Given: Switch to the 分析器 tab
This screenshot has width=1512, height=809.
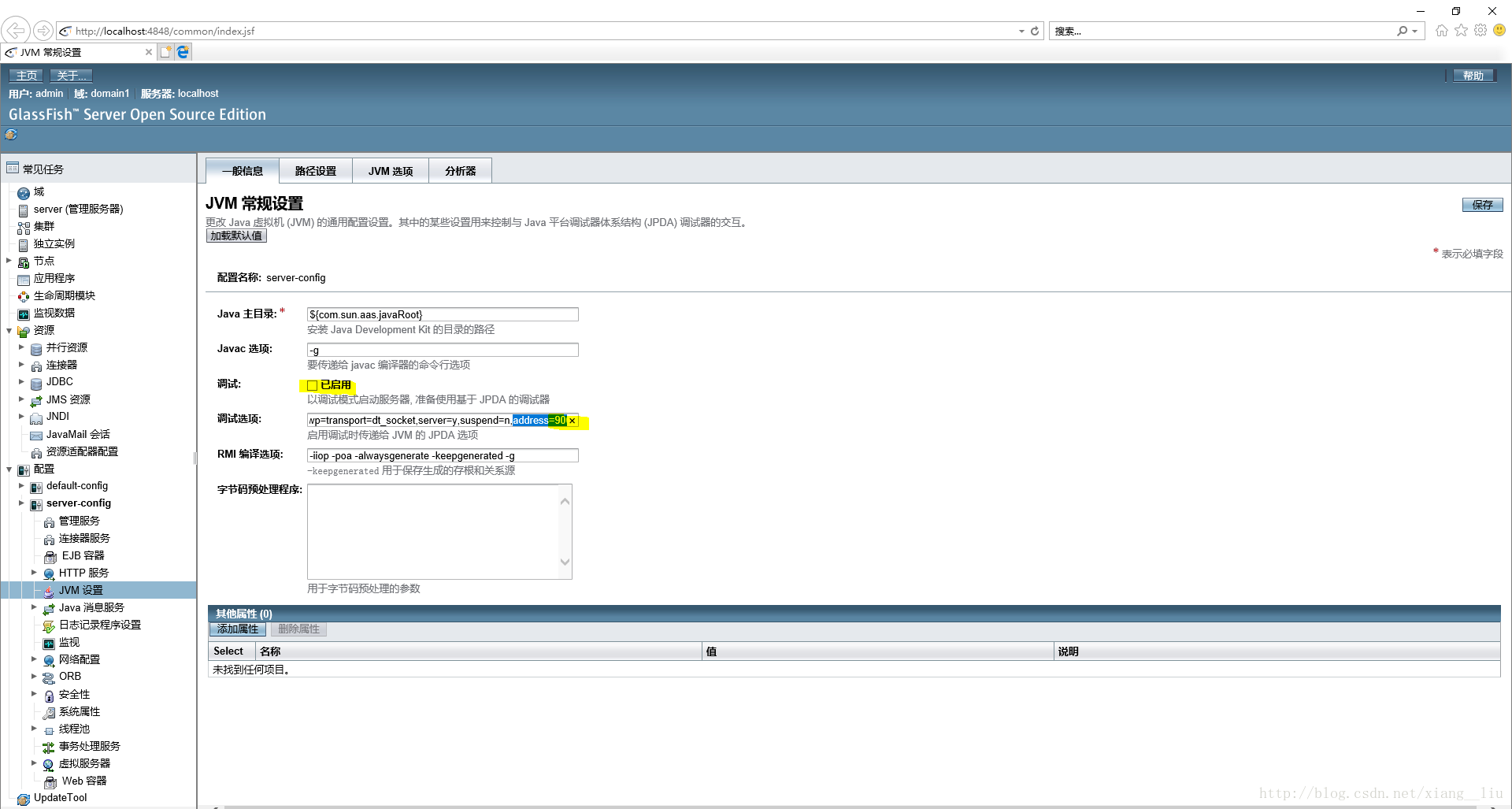Looking at the screenshot, I should [461, 171].
